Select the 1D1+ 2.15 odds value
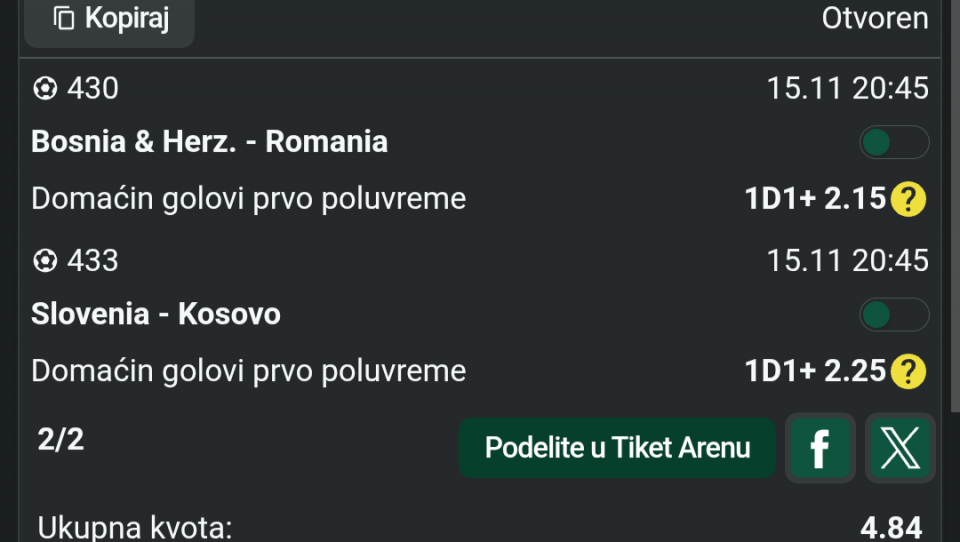Image resolution: width=960 pixels, height=542 pixels. (815, 199)
